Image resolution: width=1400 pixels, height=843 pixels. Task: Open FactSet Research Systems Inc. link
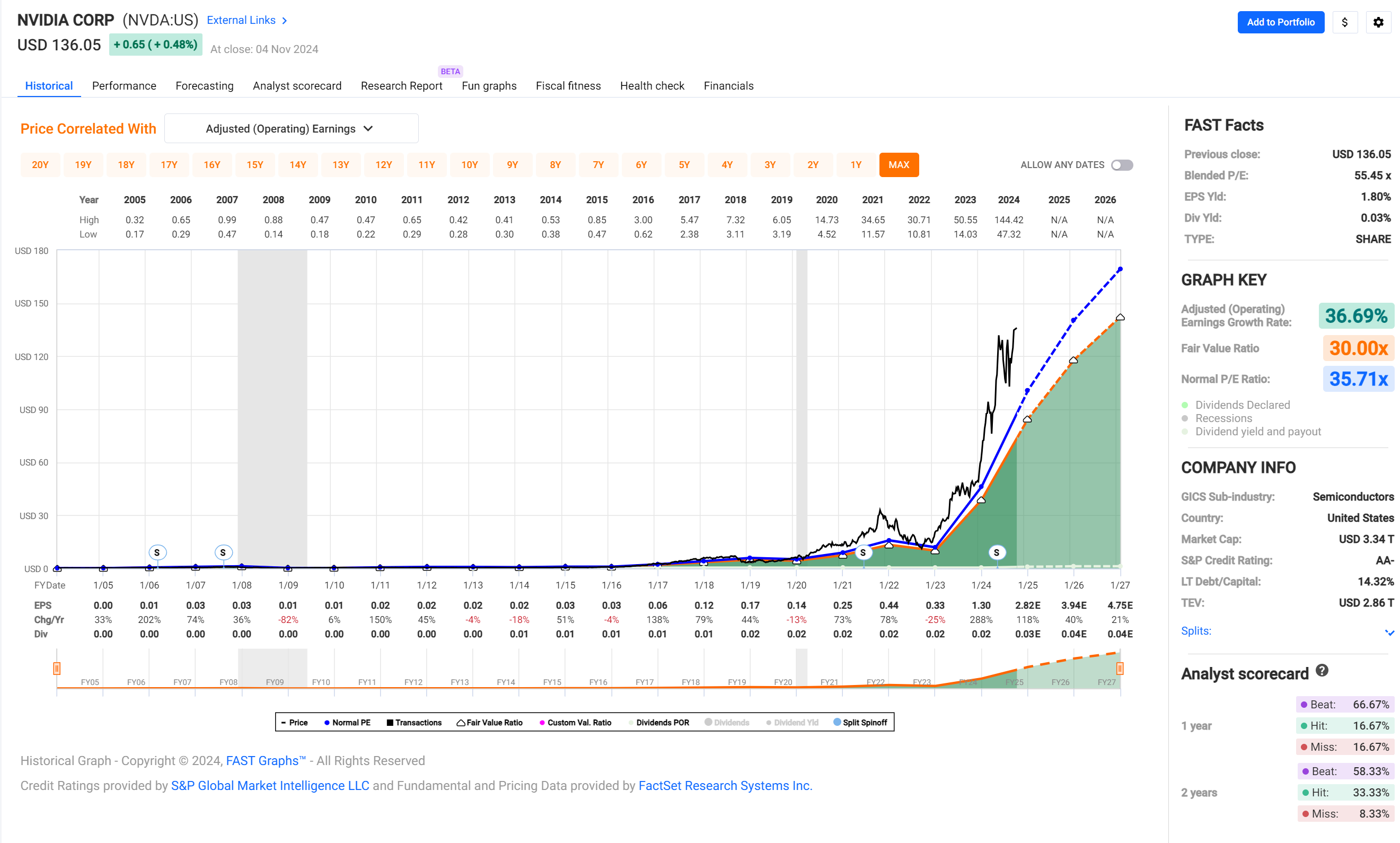(x=725, y=786)
